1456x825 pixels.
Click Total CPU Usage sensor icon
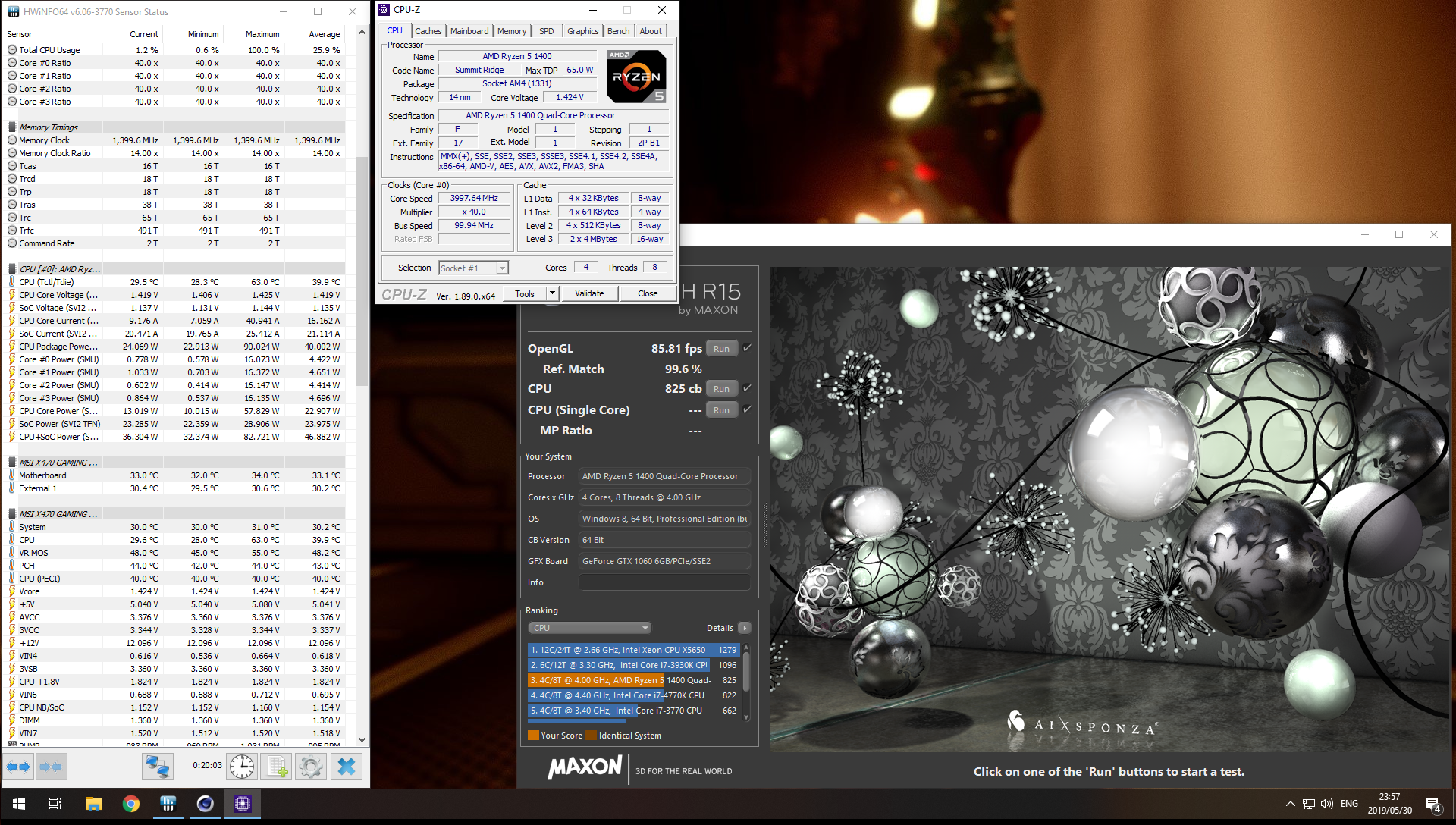[12, 50]
